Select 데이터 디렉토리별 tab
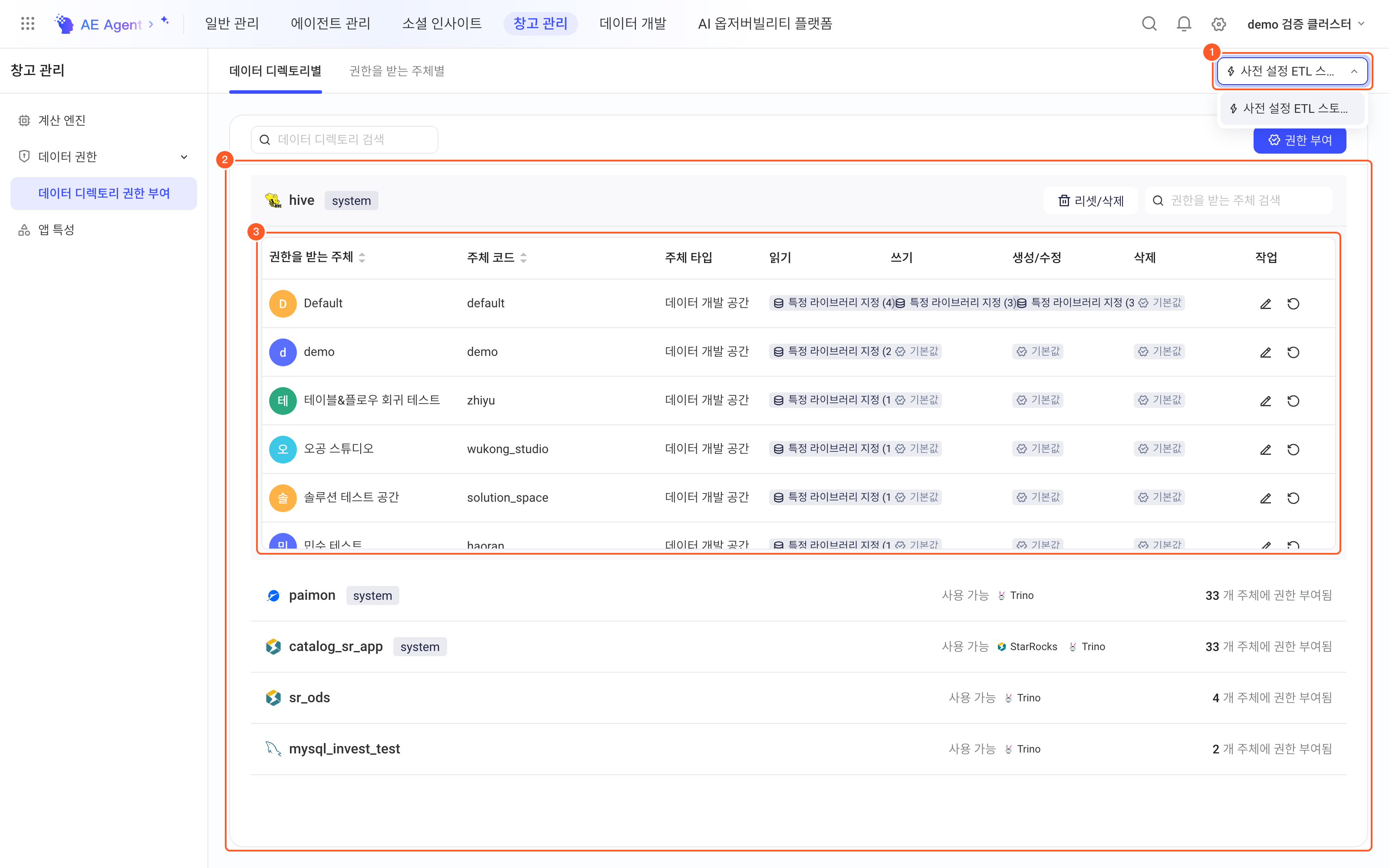The width and height of the screenshot is (1389, 868). point(275,71)
